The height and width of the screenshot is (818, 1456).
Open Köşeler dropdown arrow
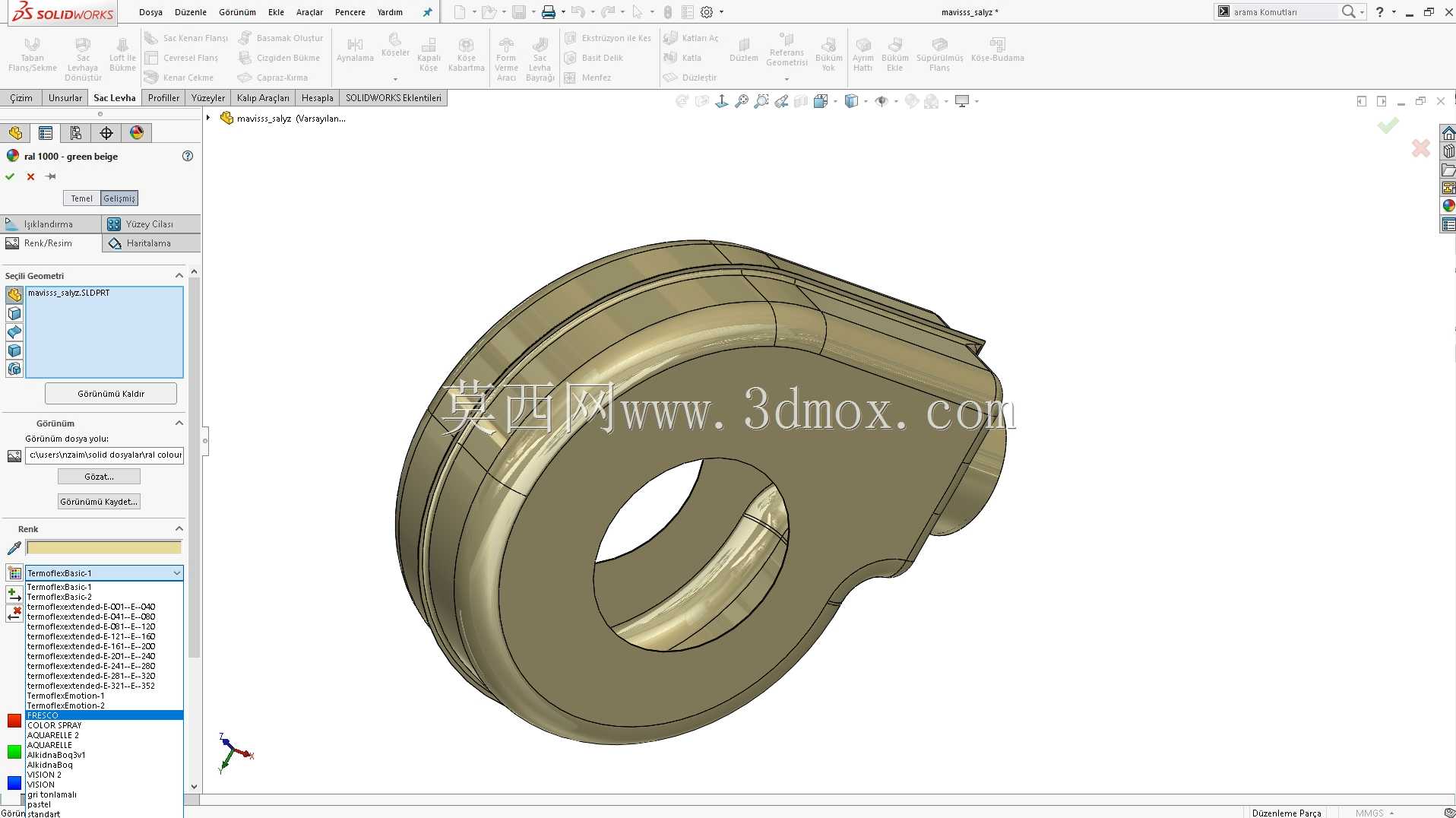(x=395, y=79)
